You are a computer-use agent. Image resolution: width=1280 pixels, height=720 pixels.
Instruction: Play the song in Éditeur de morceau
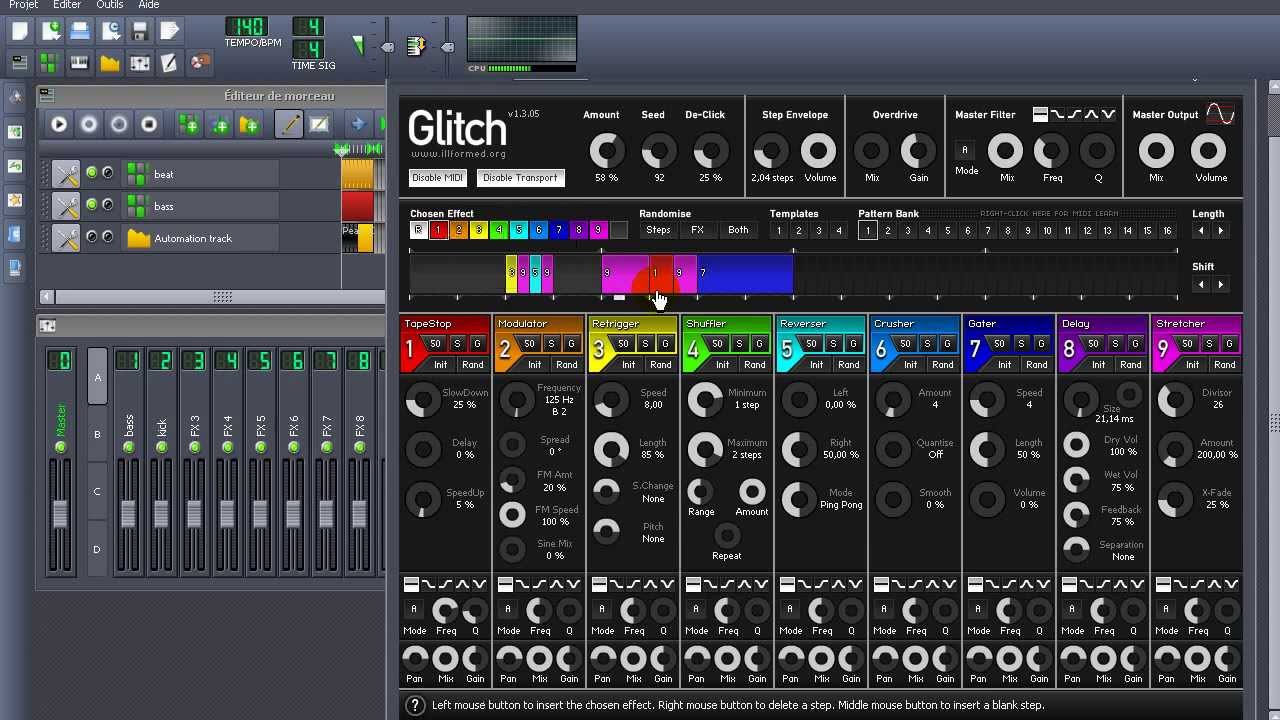(x=59, y=124)
